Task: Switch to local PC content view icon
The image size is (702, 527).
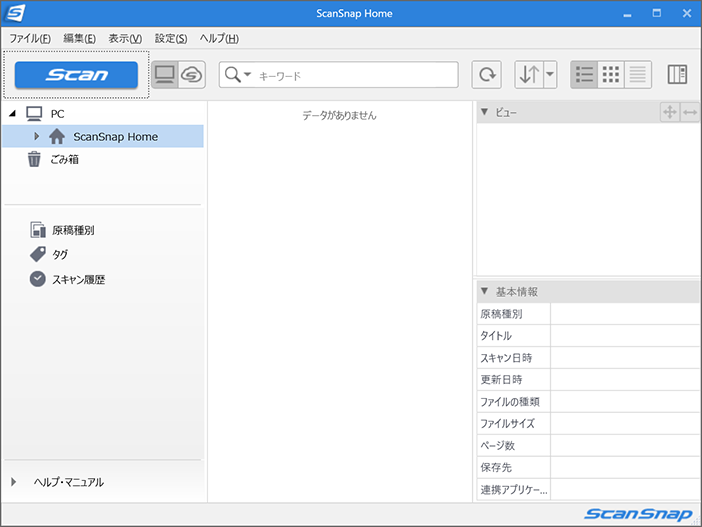Action: tap(165, 74)
